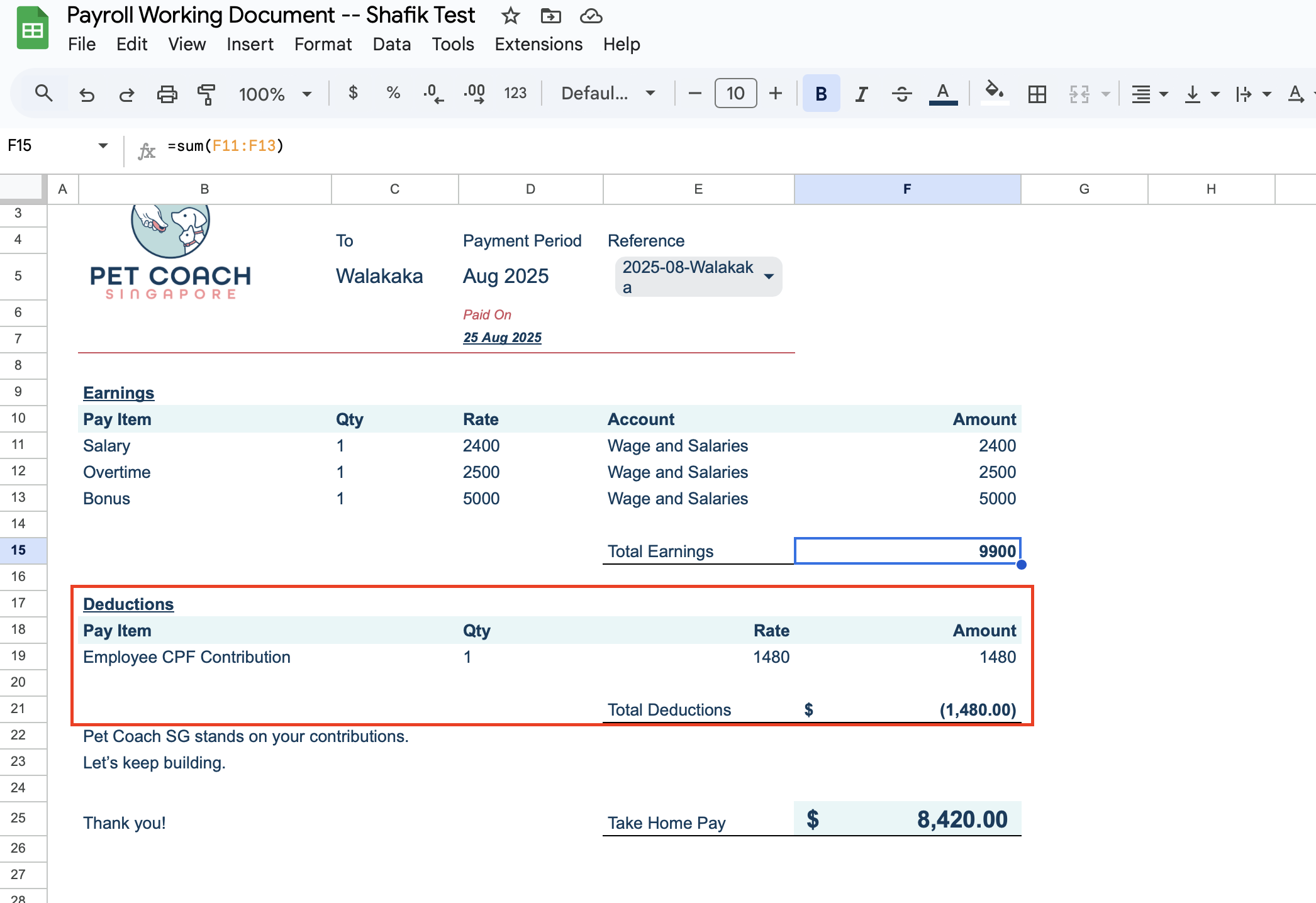Select the column F header
Screen dimensions: 1316x903
[907, 189]
